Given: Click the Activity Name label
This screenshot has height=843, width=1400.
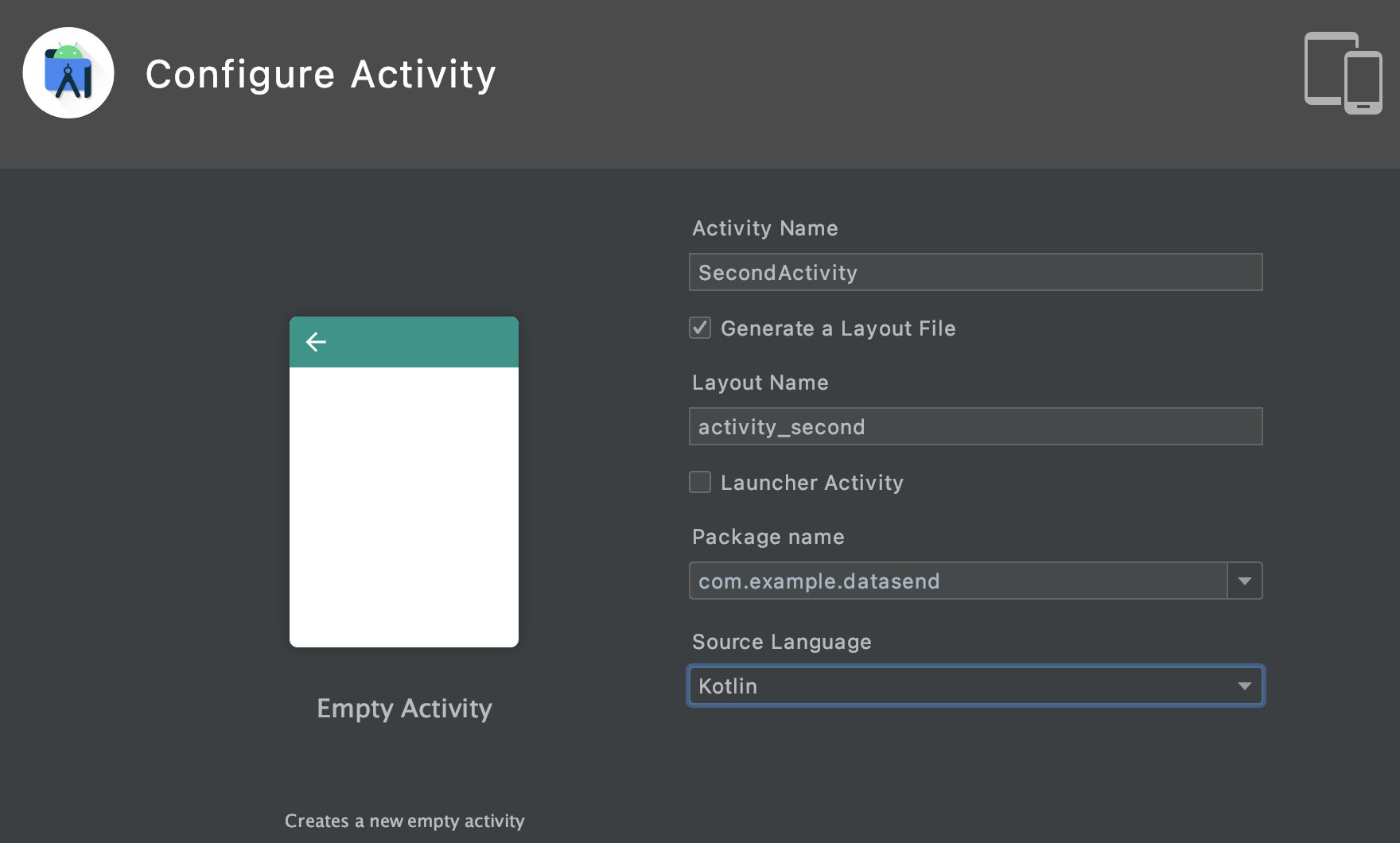Looking at the screenshot, I should click(764, 228).
